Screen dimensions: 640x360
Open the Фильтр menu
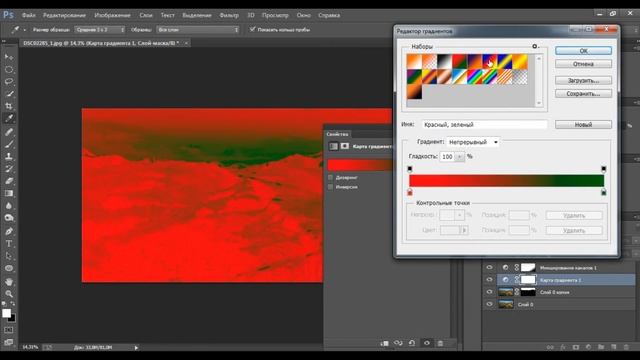229,15
